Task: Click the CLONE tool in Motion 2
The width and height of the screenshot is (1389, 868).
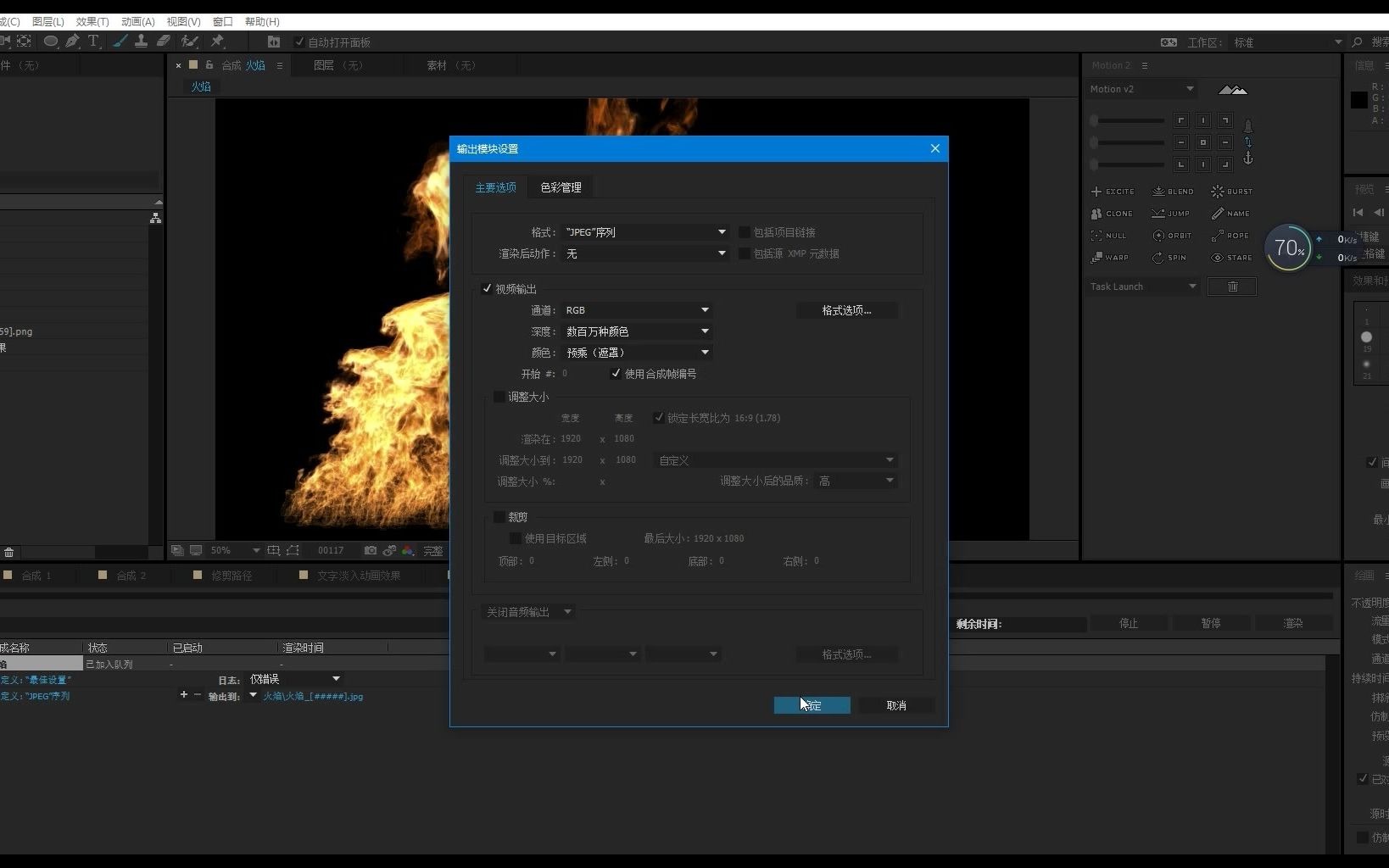Action: [x=1112, y=214]
